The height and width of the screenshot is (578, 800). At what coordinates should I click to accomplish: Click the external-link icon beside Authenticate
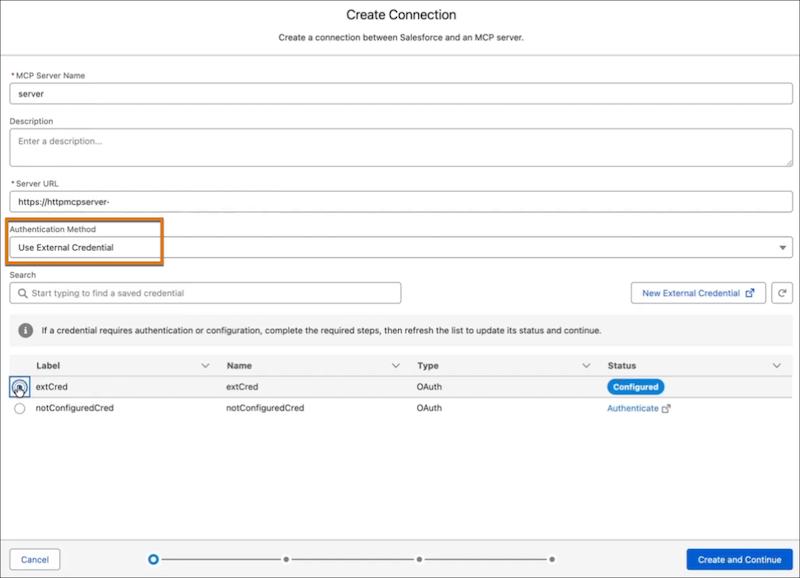[666, 408]
